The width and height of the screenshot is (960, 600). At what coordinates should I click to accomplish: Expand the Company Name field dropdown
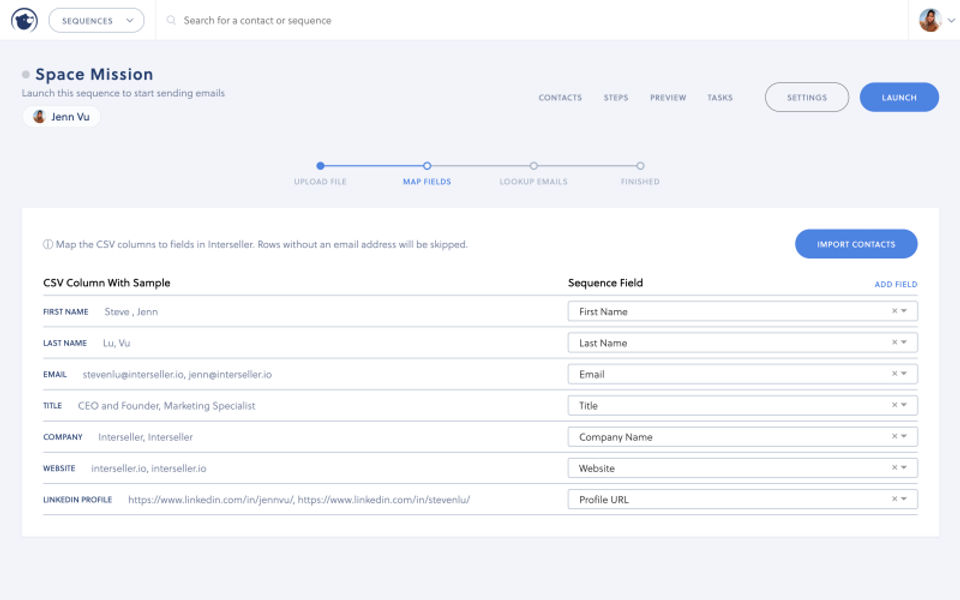904,436
